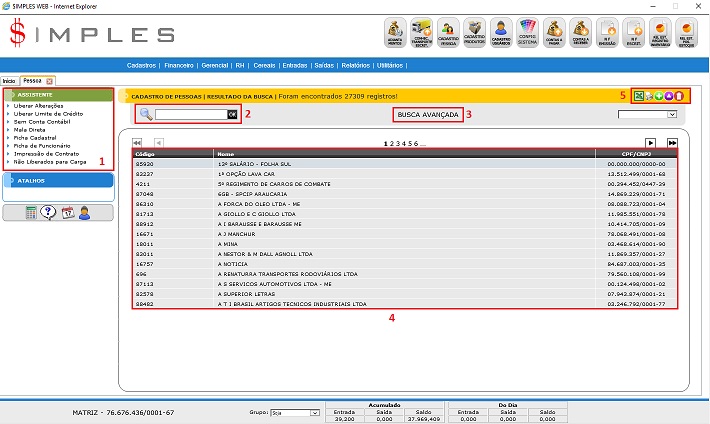Screen dimensions: 710x424
Task: Click the Contas a Pagar icon
Action: (x=554, y=33)
